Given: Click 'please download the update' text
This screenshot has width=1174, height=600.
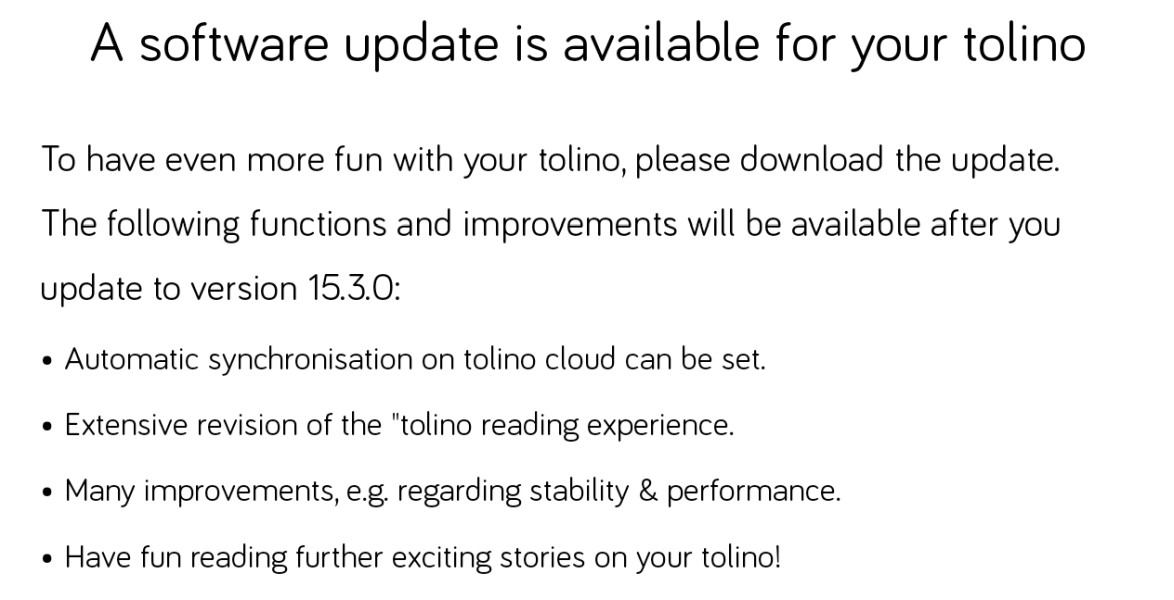Looking at the screenshot, I should pyautogui.click(x=848, y=160).
